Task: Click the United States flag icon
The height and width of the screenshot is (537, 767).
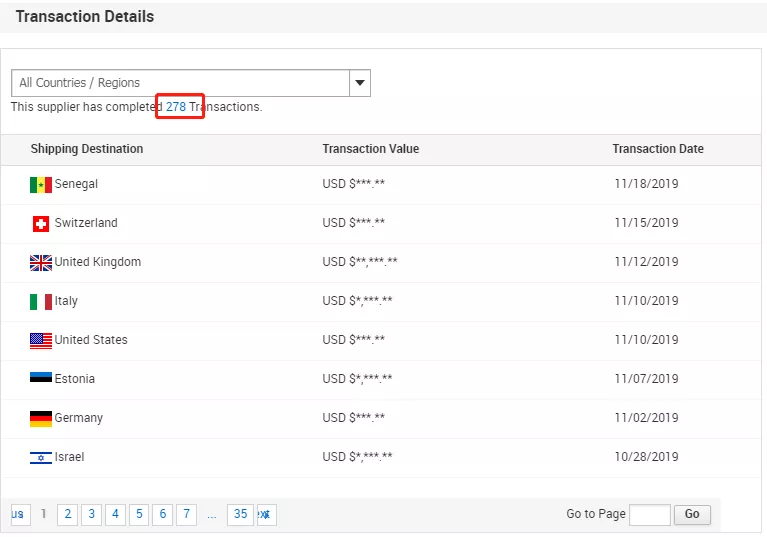Action: [x=41, y=341]
